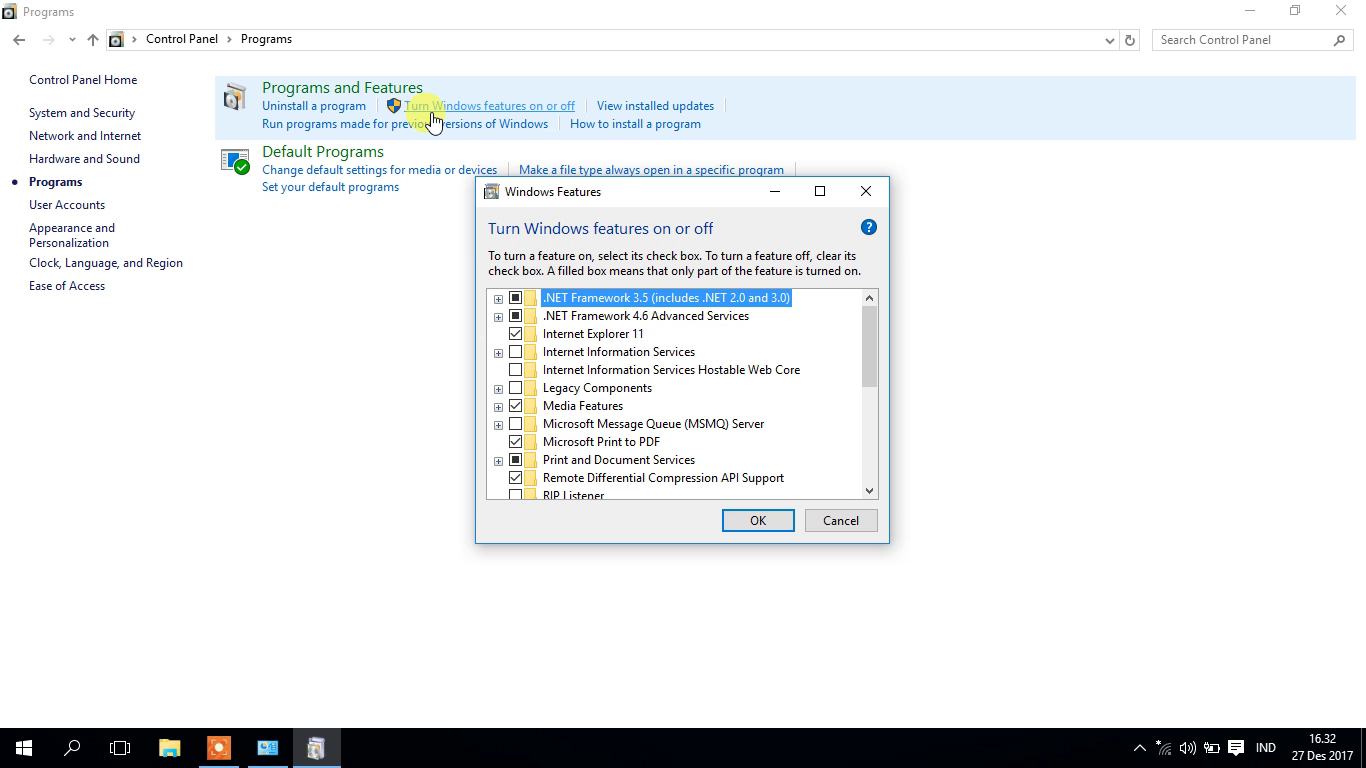Enable Legacy Components checkbox
1366x768 pixels.
point(515,388)
